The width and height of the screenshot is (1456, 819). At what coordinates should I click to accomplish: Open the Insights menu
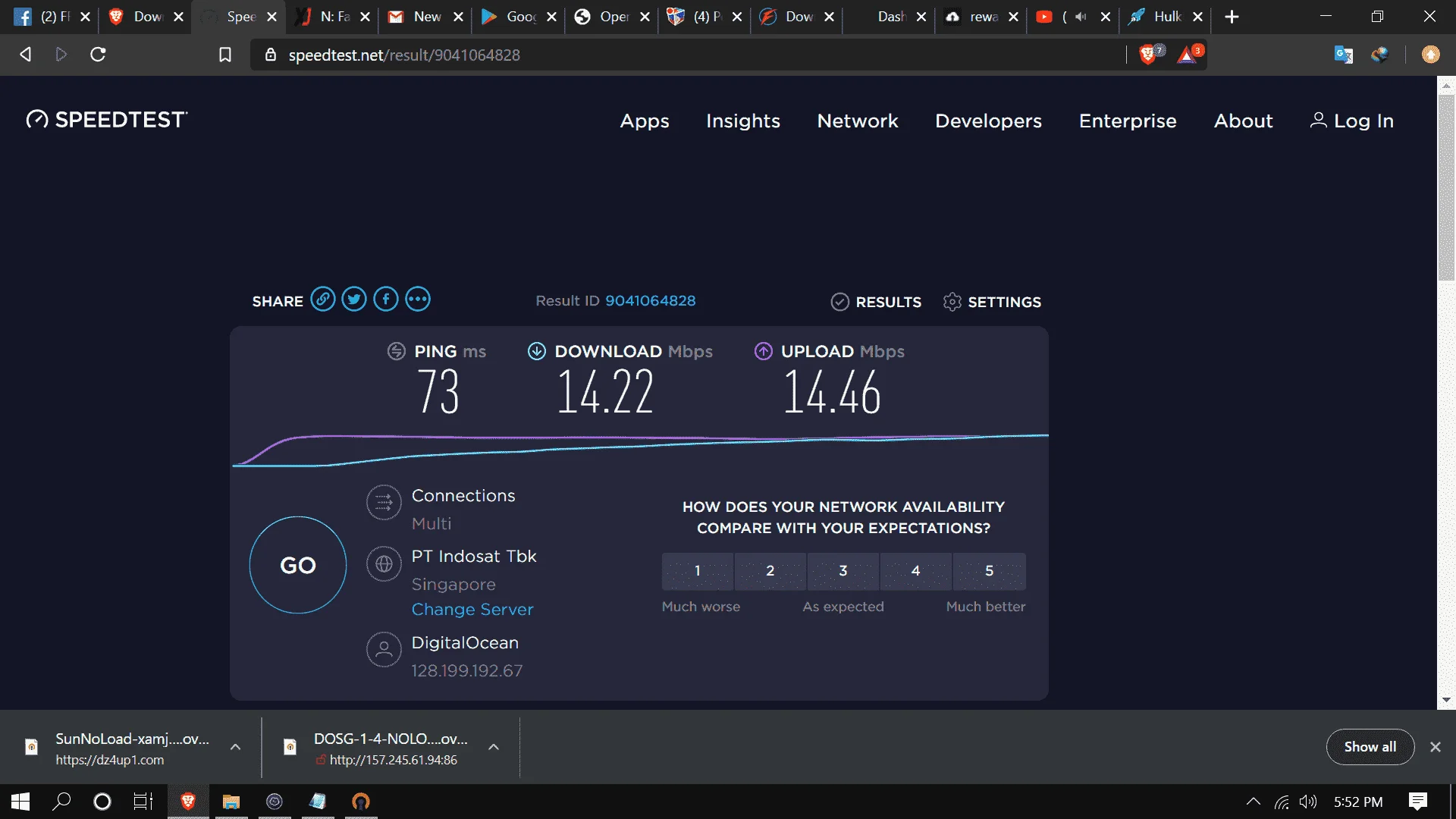point(743,121)
